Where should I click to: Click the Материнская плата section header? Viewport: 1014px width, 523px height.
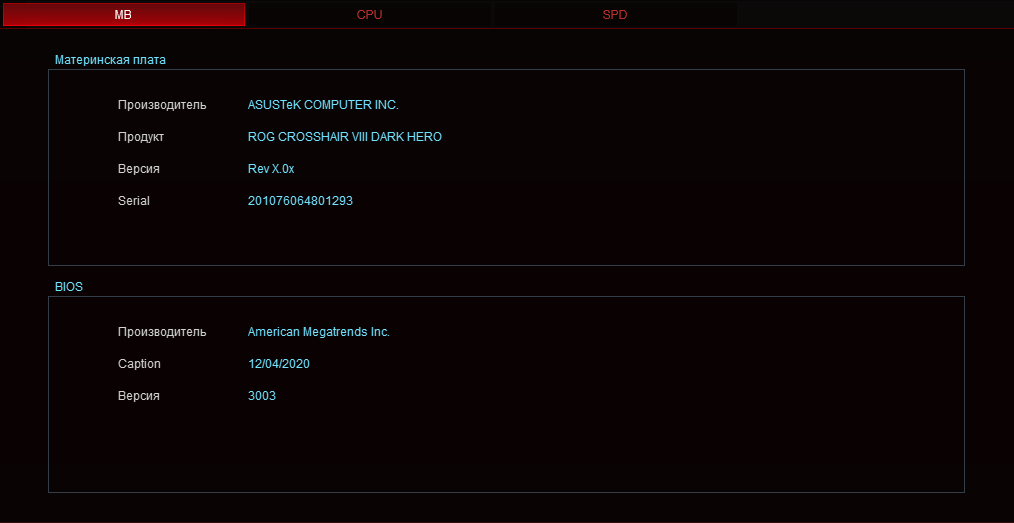(110, 60)
